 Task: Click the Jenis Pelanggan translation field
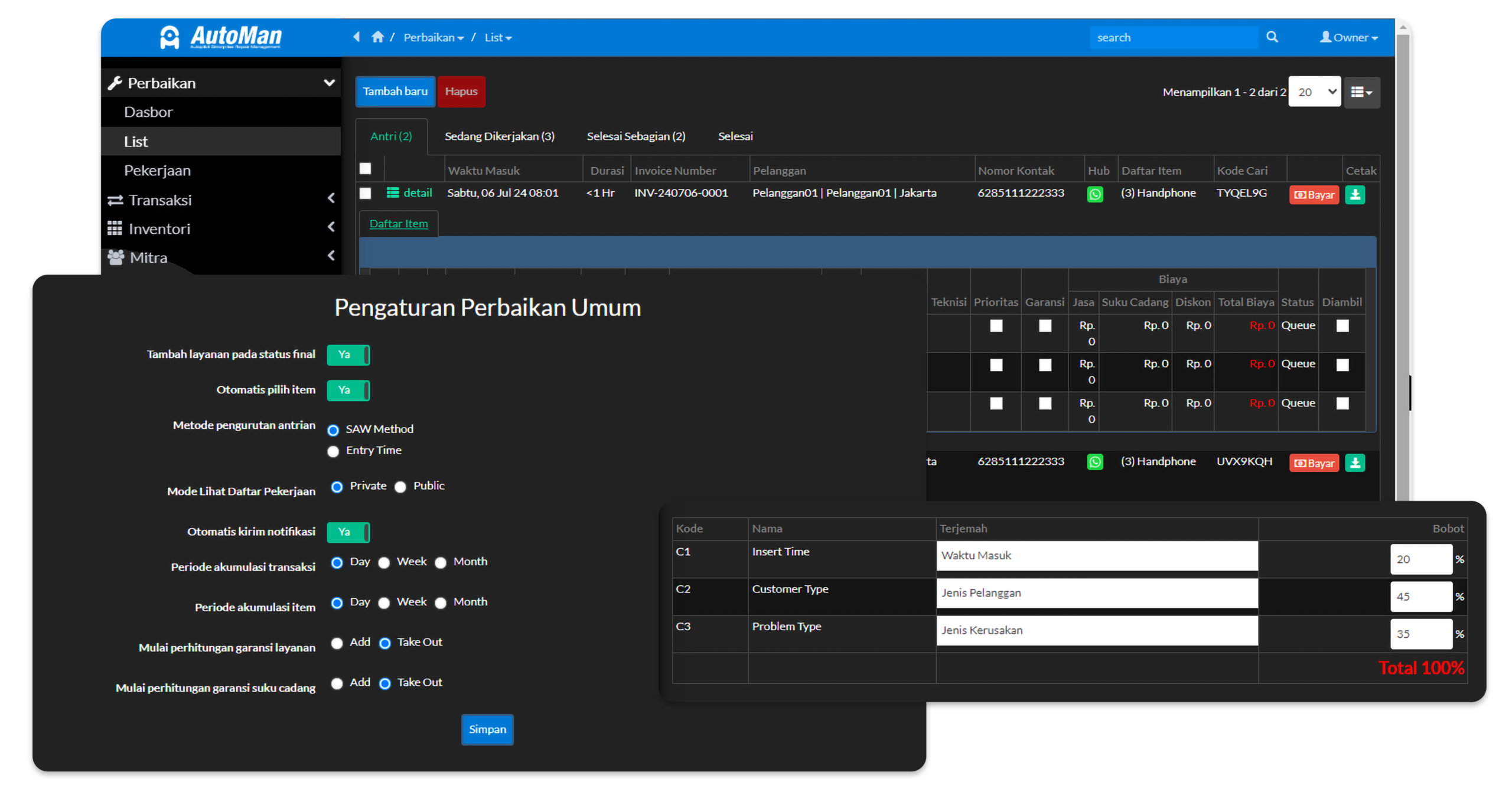1096,593
